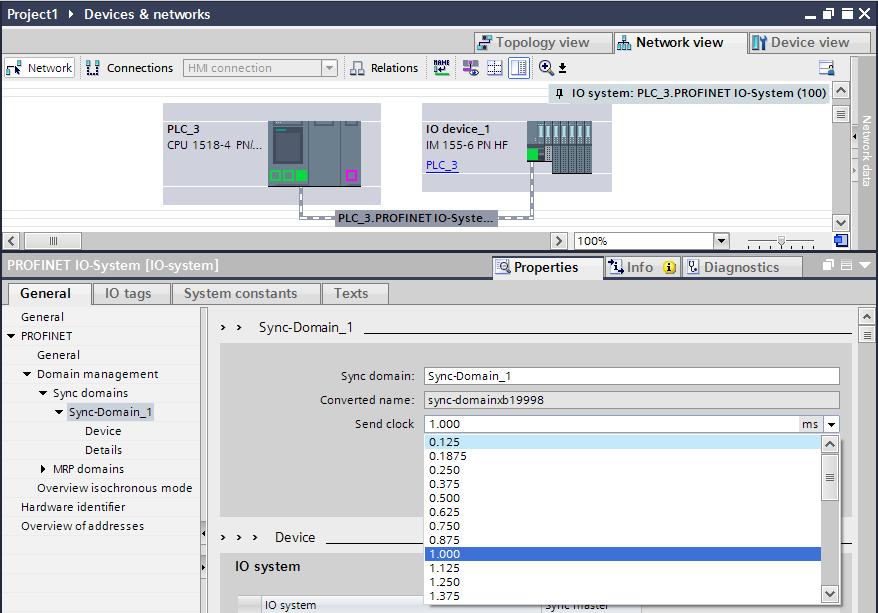878x613 pixels.
Task: Click the download arrow icon beside zoom
Action: (563, 68)
